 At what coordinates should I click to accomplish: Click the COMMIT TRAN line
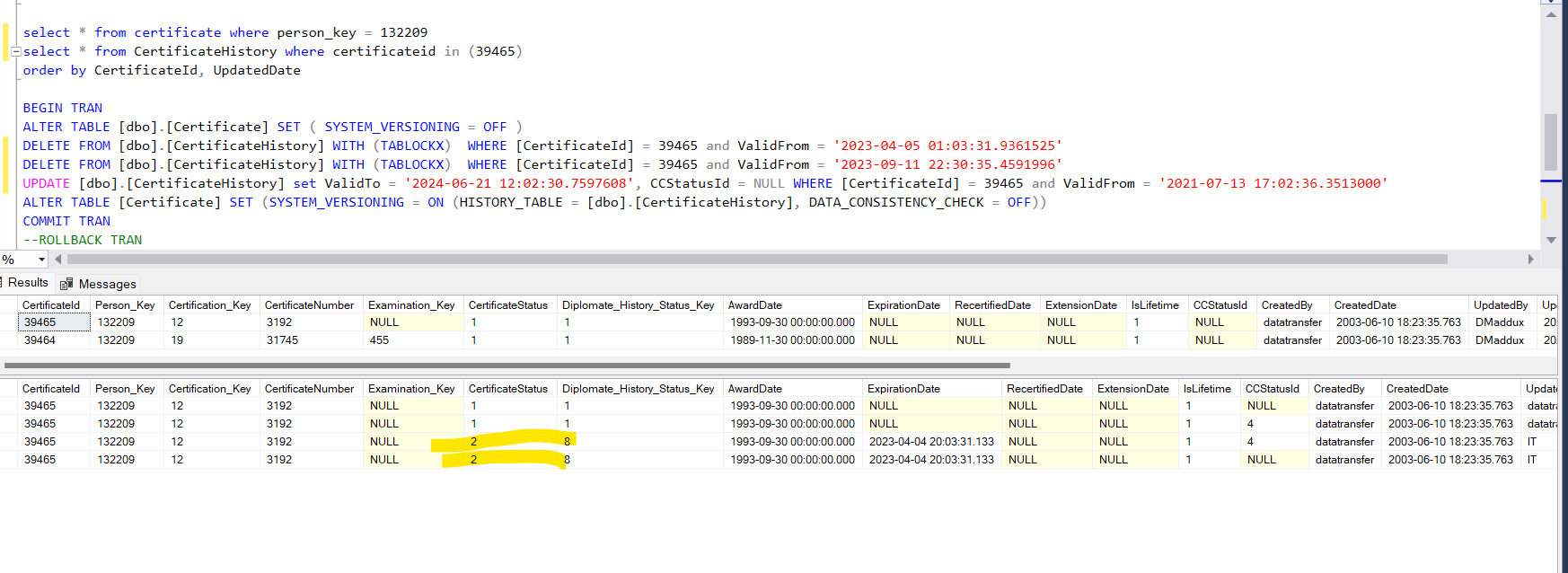(66, 221)
